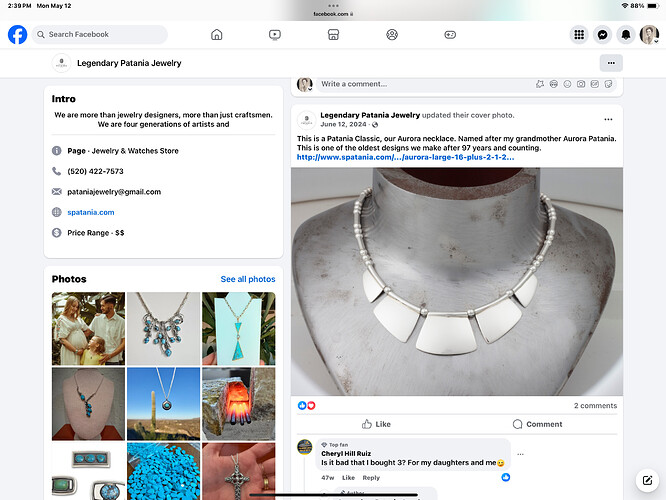This screenshot has height=500, width=666.
Task: Open the silver turquoise branch necklace photo
Action: [x=164, y=329]
